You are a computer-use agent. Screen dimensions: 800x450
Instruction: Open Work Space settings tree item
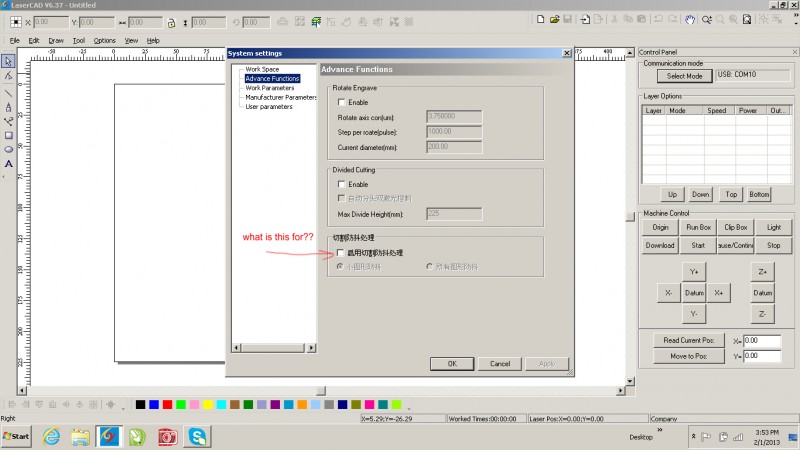pos(262,69)
